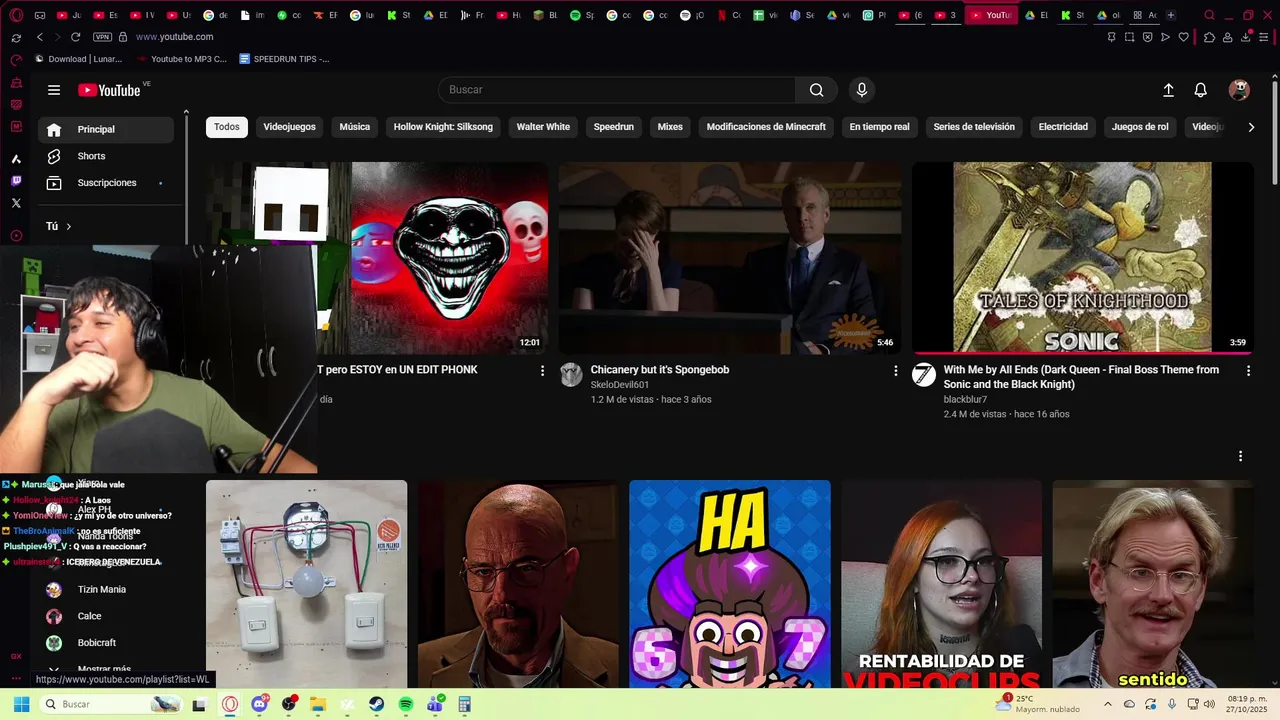
Task: Open Aria AI in Opera sidebar
Action: [16, 159]
